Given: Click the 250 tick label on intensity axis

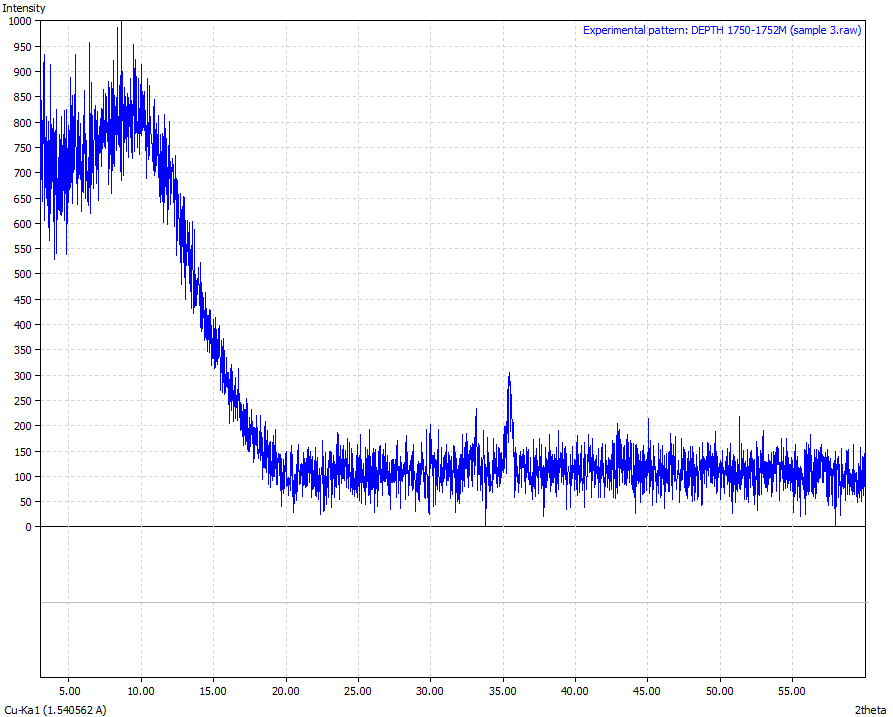Looking at the screenshot, I should (22, 400).
